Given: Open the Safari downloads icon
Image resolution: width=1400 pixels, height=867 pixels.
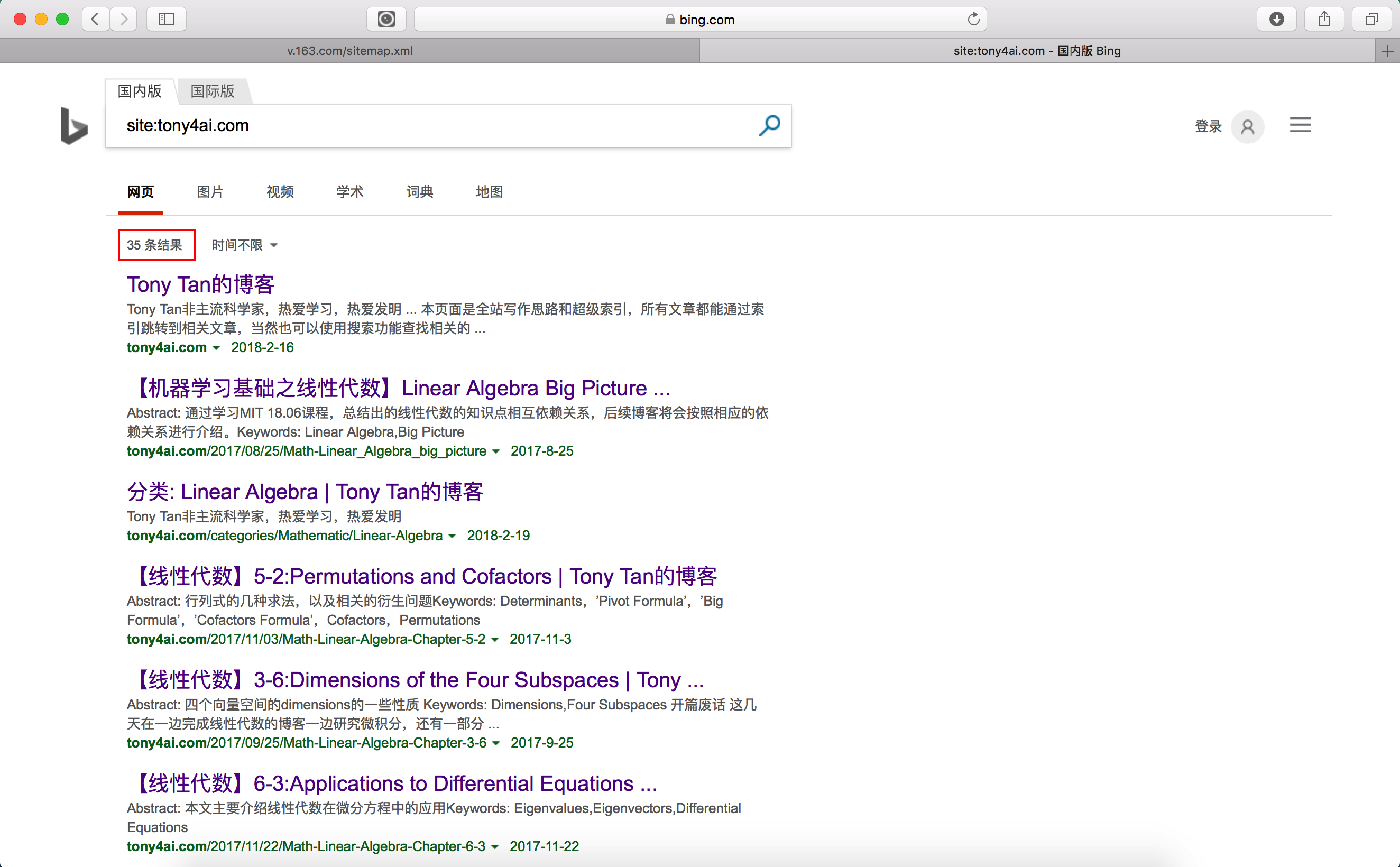Looking at the screenshot, I should (1276, 20).
